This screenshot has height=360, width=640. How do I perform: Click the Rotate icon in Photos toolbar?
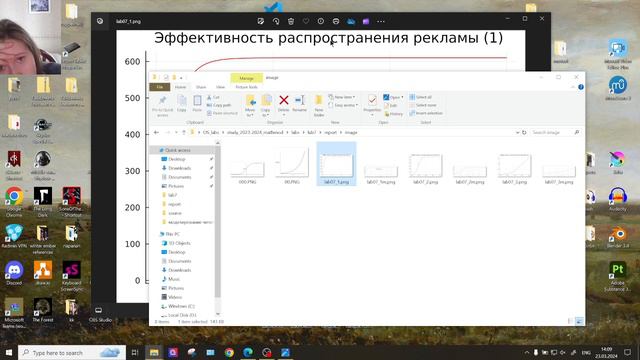[x=276, y=21]
